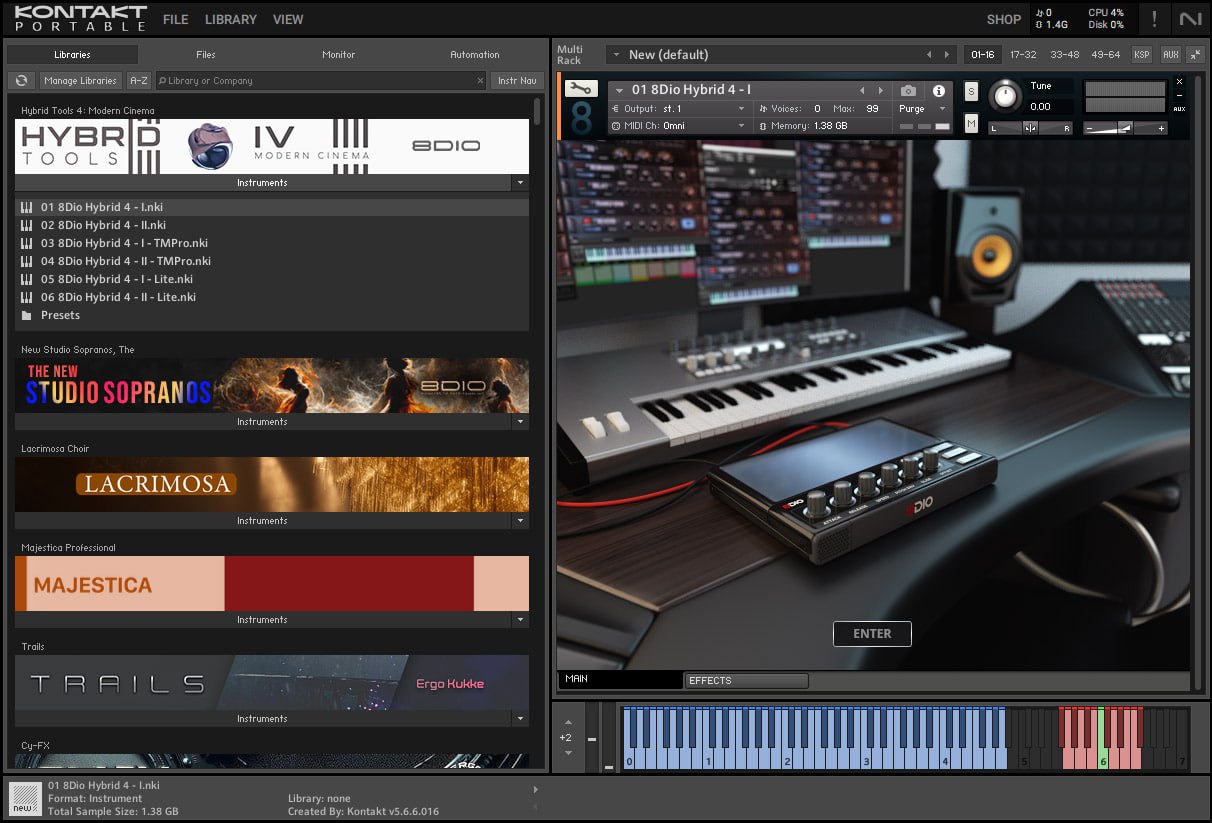
Task: Open the Hybrid Tools 4 Instruments dropdown arrow
Action: click(519, 183)
